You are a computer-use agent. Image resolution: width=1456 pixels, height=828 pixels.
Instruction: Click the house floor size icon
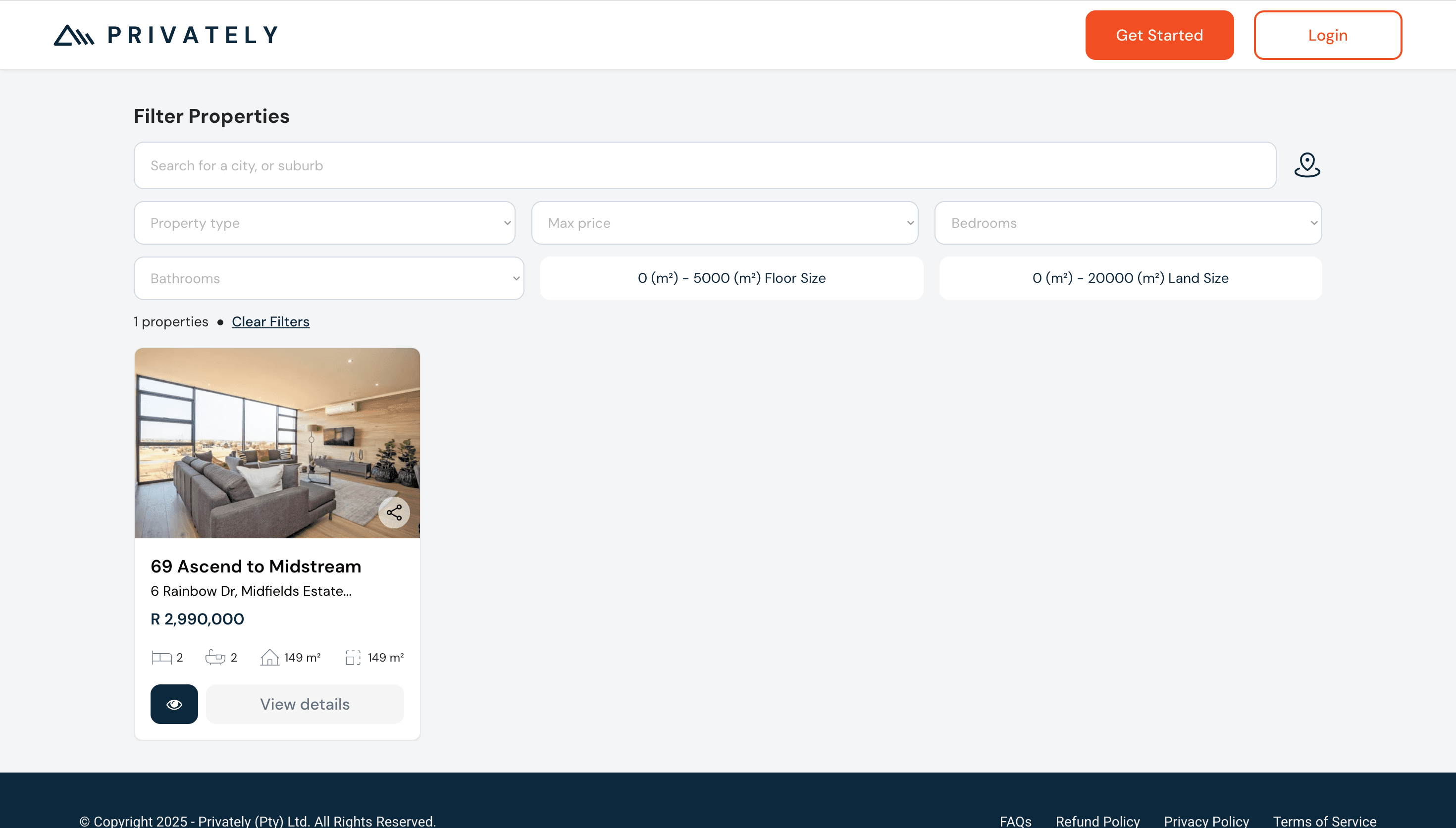[x=269, y=657]
